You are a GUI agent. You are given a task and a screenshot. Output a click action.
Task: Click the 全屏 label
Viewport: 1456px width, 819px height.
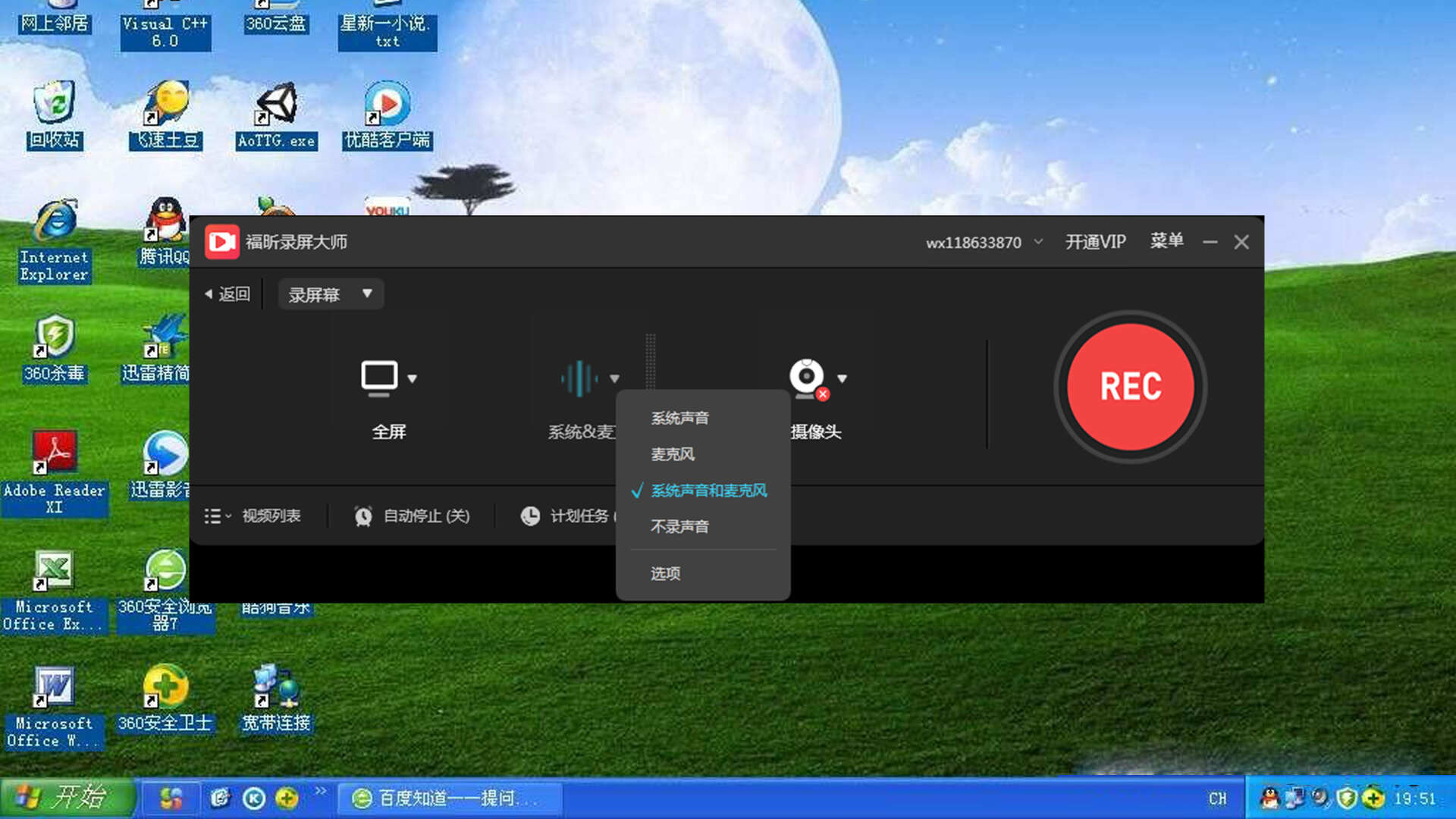[x=389, y=431]
